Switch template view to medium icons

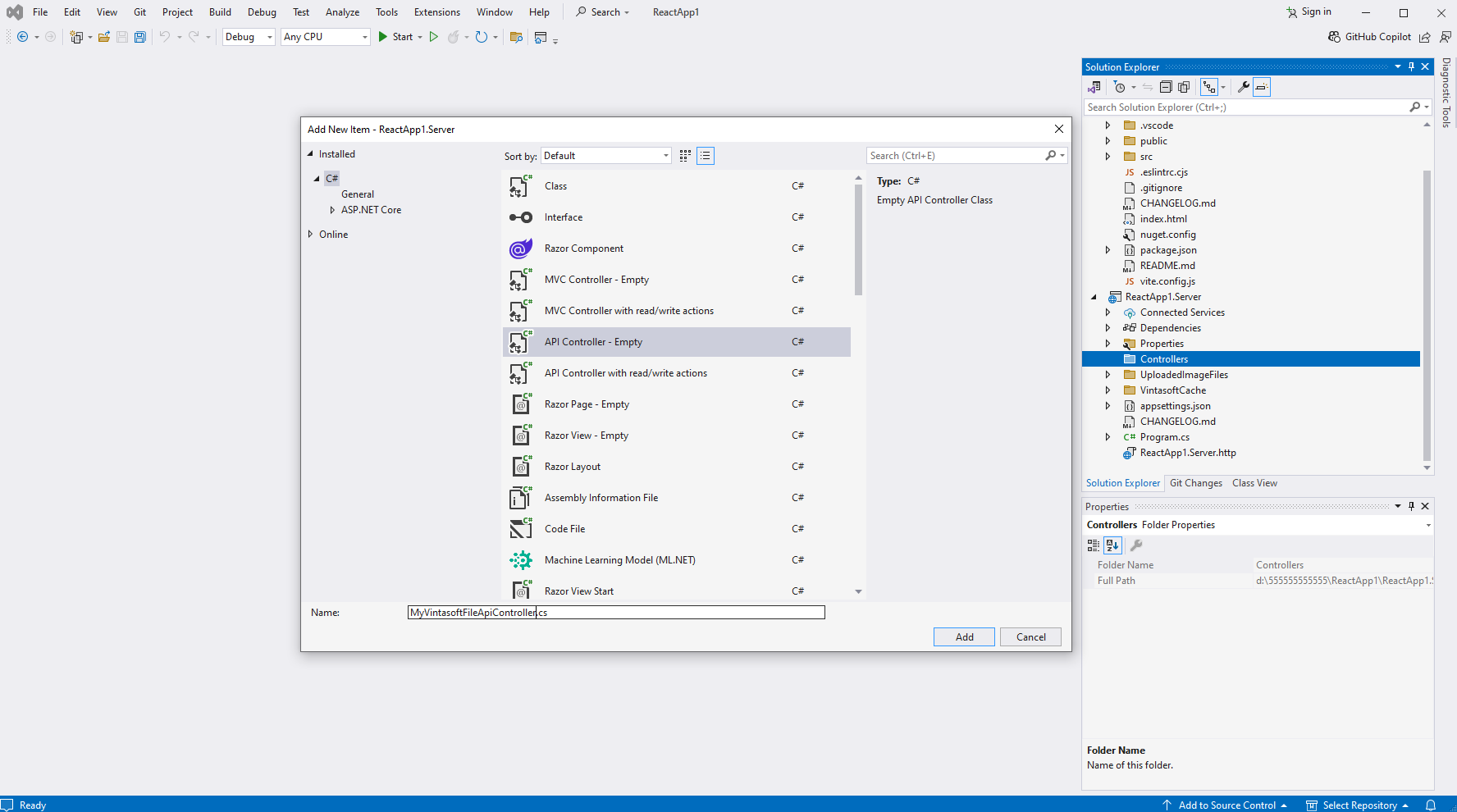(685, 156)
